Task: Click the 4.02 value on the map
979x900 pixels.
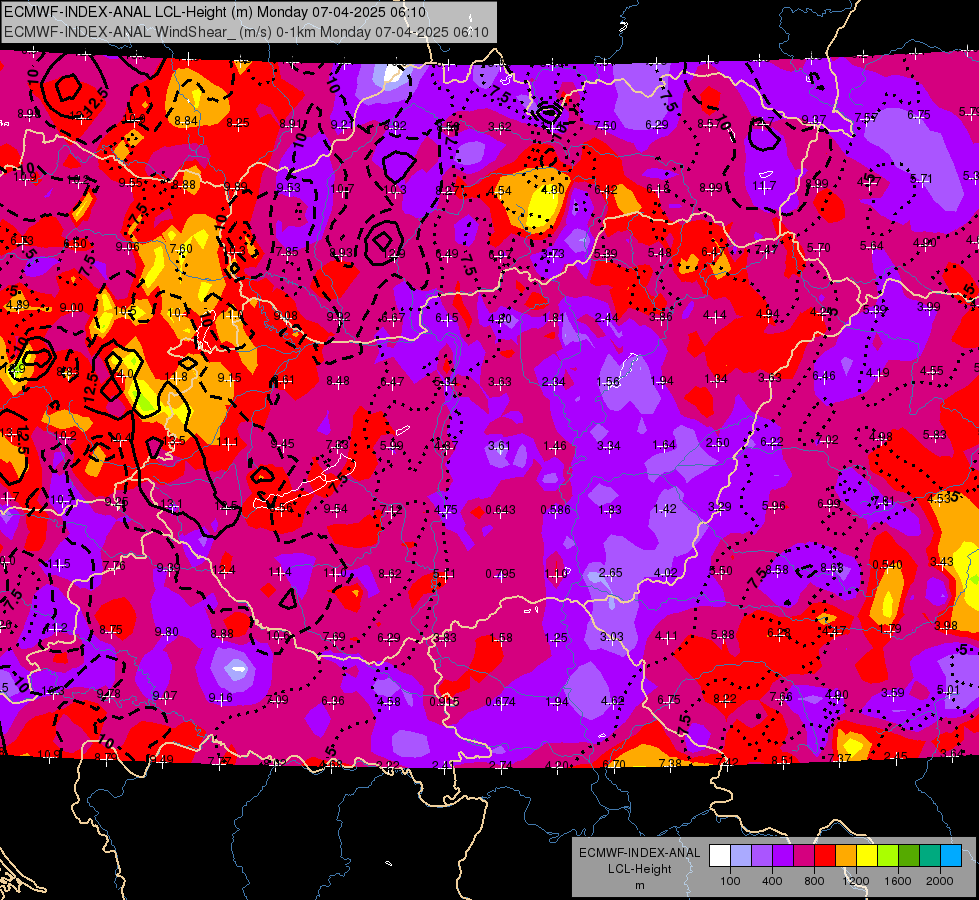Action: (x=666, y=573)
